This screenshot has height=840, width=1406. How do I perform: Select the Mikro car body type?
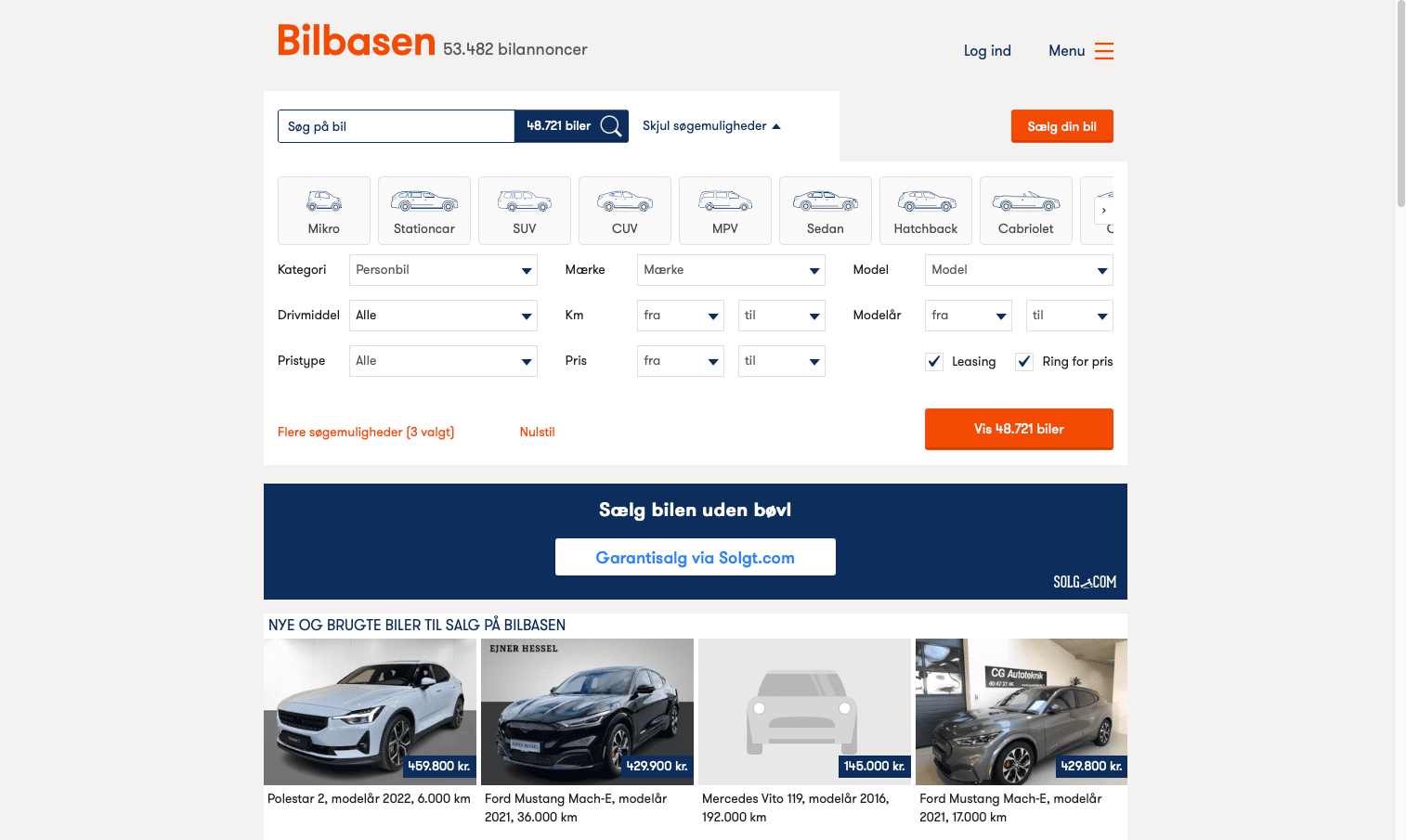pos(323,211)
